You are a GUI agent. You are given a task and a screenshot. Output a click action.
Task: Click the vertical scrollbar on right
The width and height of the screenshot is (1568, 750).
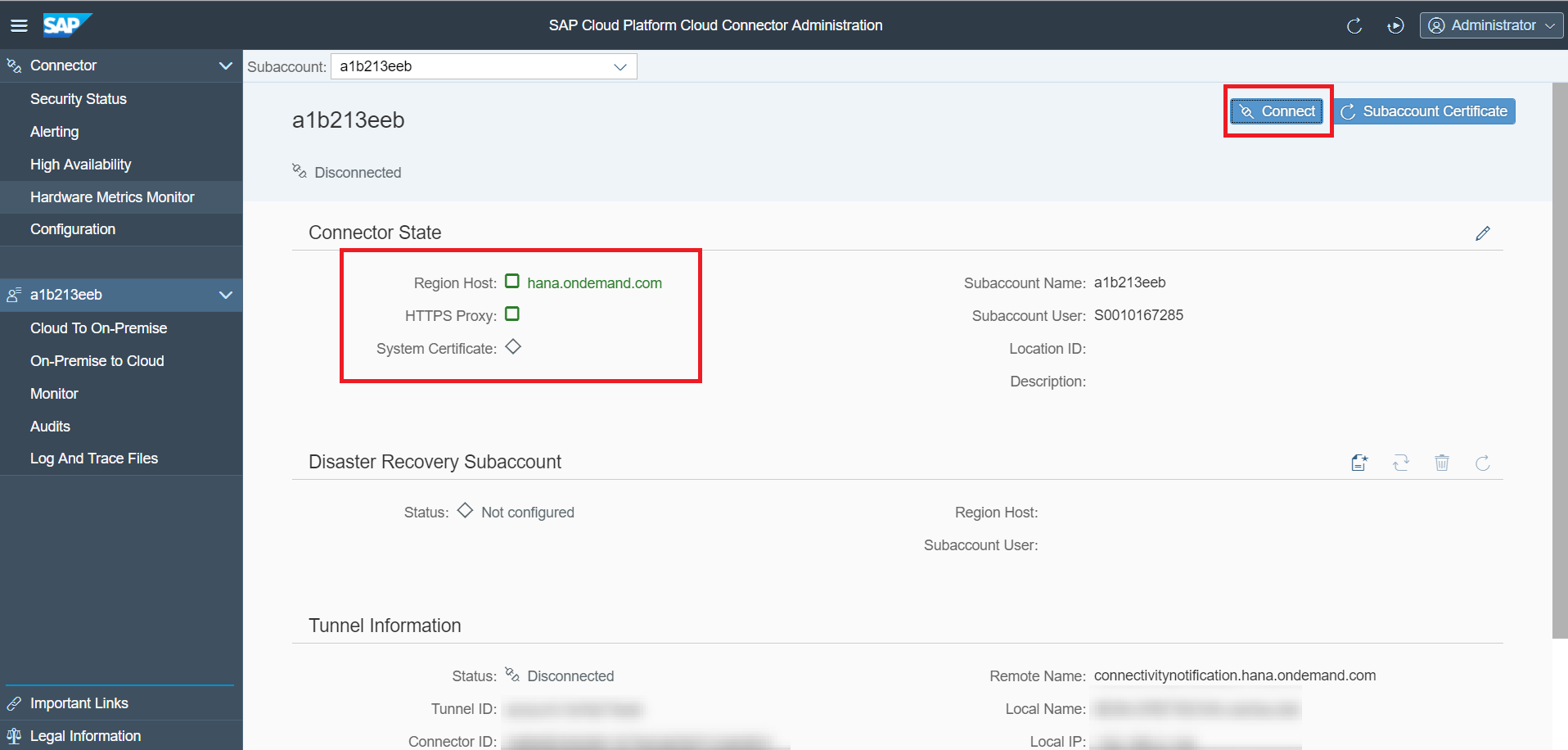[1560, 360]
